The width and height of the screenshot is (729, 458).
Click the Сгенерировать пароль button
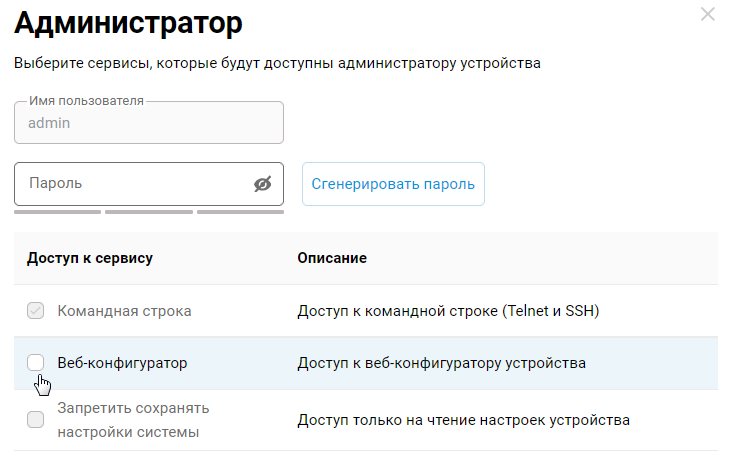(x=393, y=184)
